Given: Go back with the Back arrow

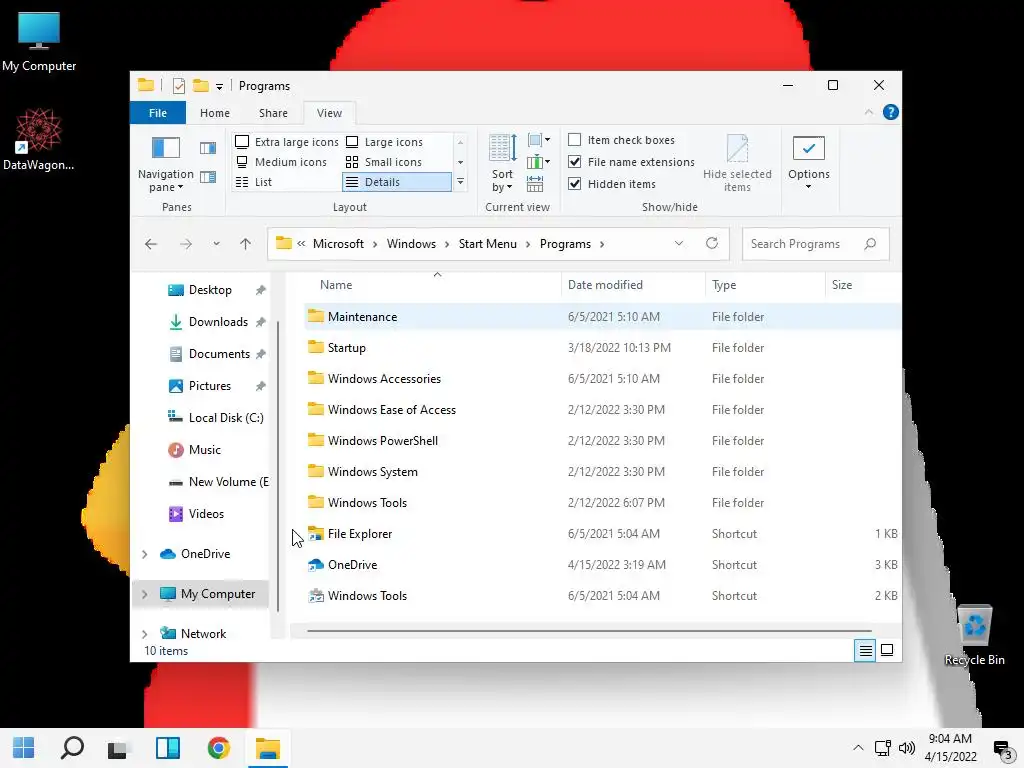Looking at the screenshot, I should tap(151, 244).
